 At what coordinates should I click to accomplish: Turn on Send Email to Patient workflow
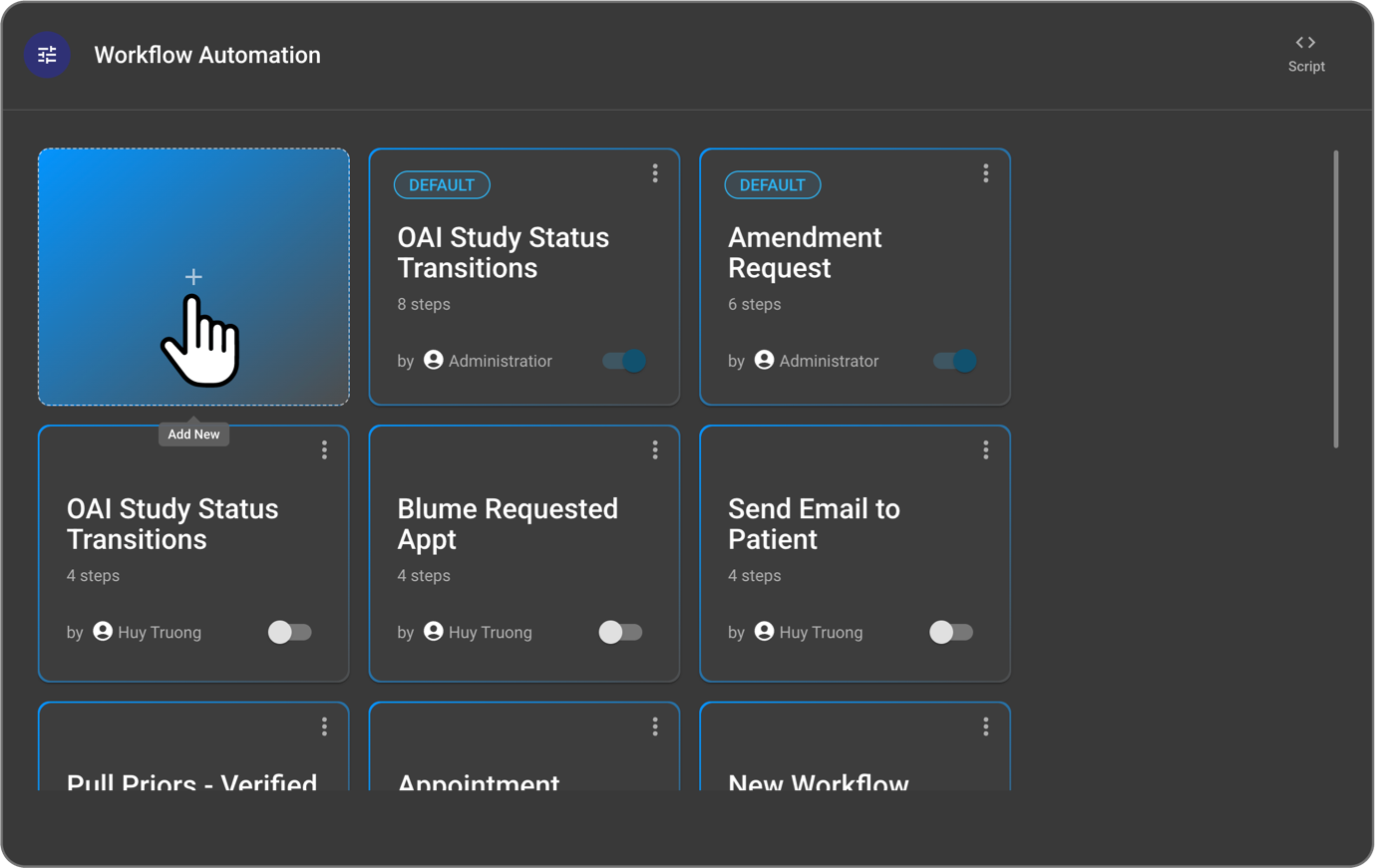click(x=950, y=632)
